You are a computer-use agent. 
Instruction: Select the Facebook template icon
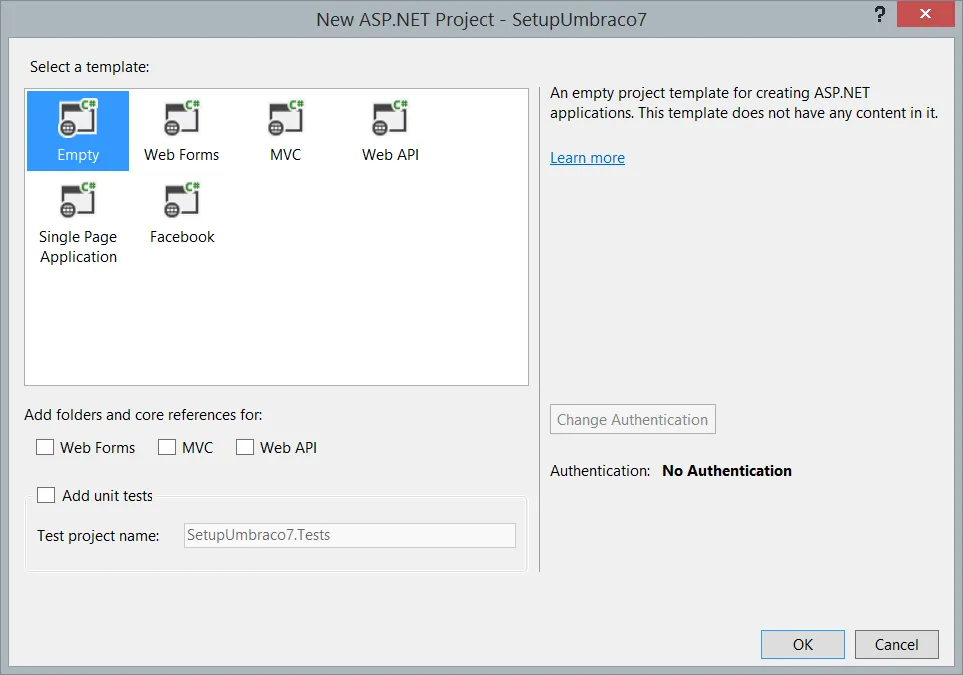[181, 204]
